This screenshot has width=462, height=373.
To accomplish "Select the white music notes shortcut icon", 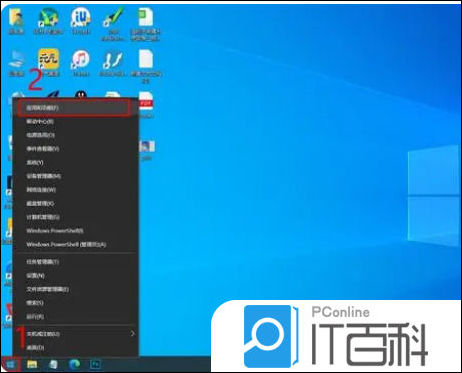I will point(113,63).
